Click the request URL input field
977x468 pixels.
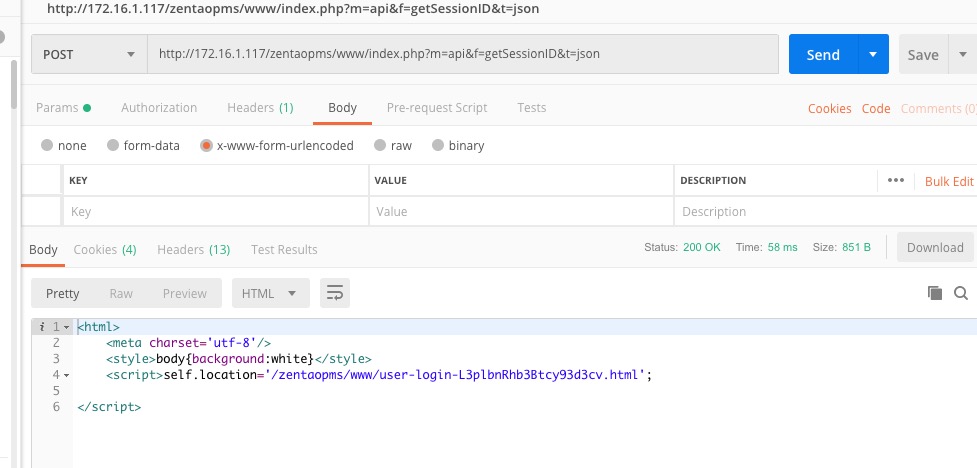point(463,55)
